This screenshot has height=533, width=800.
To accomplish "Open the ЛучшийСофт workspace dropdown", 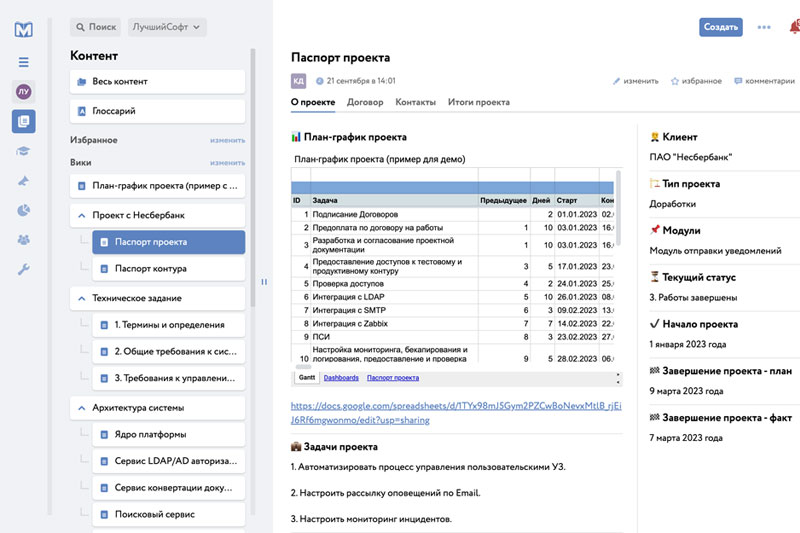I will coord(166,27).
